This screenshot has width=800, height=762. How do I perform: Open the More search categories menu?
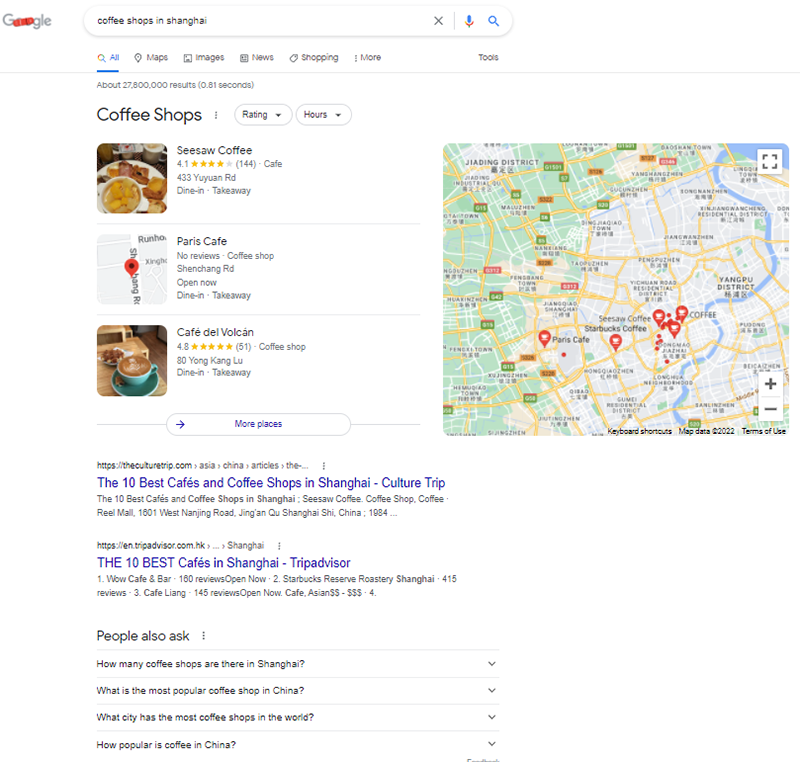click(x=367, y=58)
